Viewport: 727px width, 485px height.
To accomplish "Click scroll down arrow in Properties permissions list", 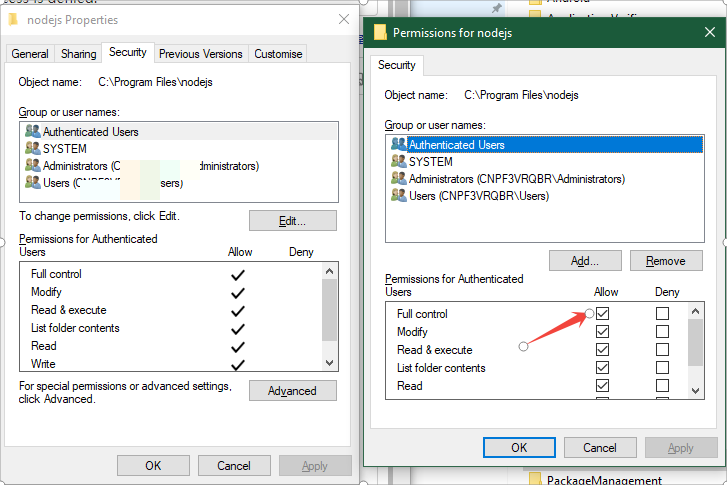I will tap(330, 363).
